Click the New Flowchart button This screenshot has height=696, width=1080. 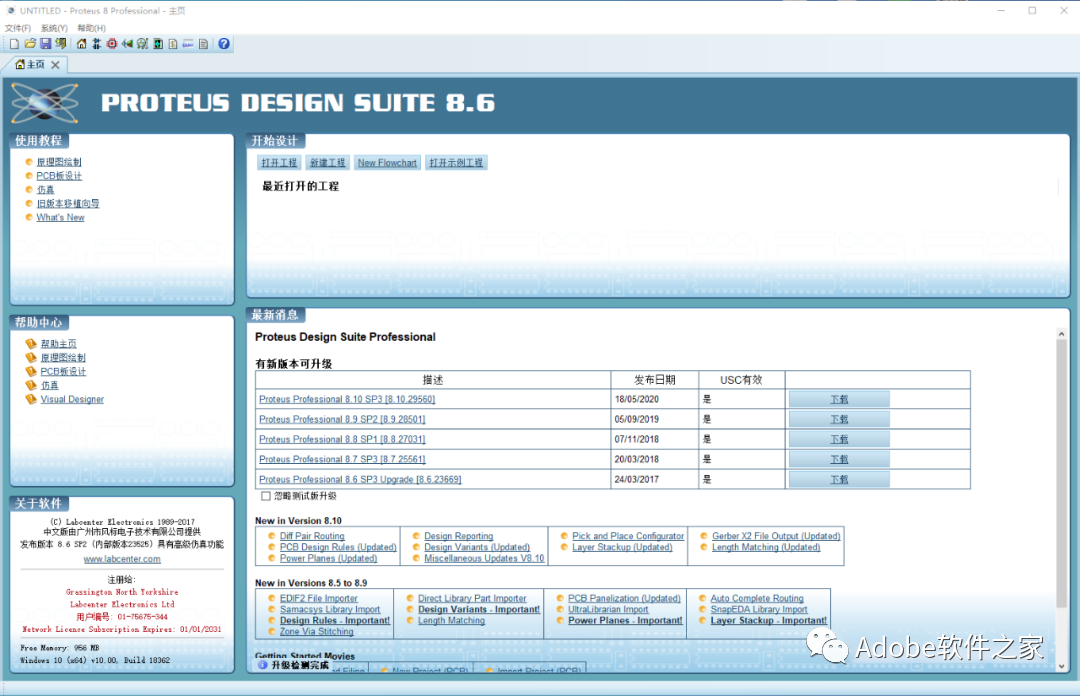point(387,161)
